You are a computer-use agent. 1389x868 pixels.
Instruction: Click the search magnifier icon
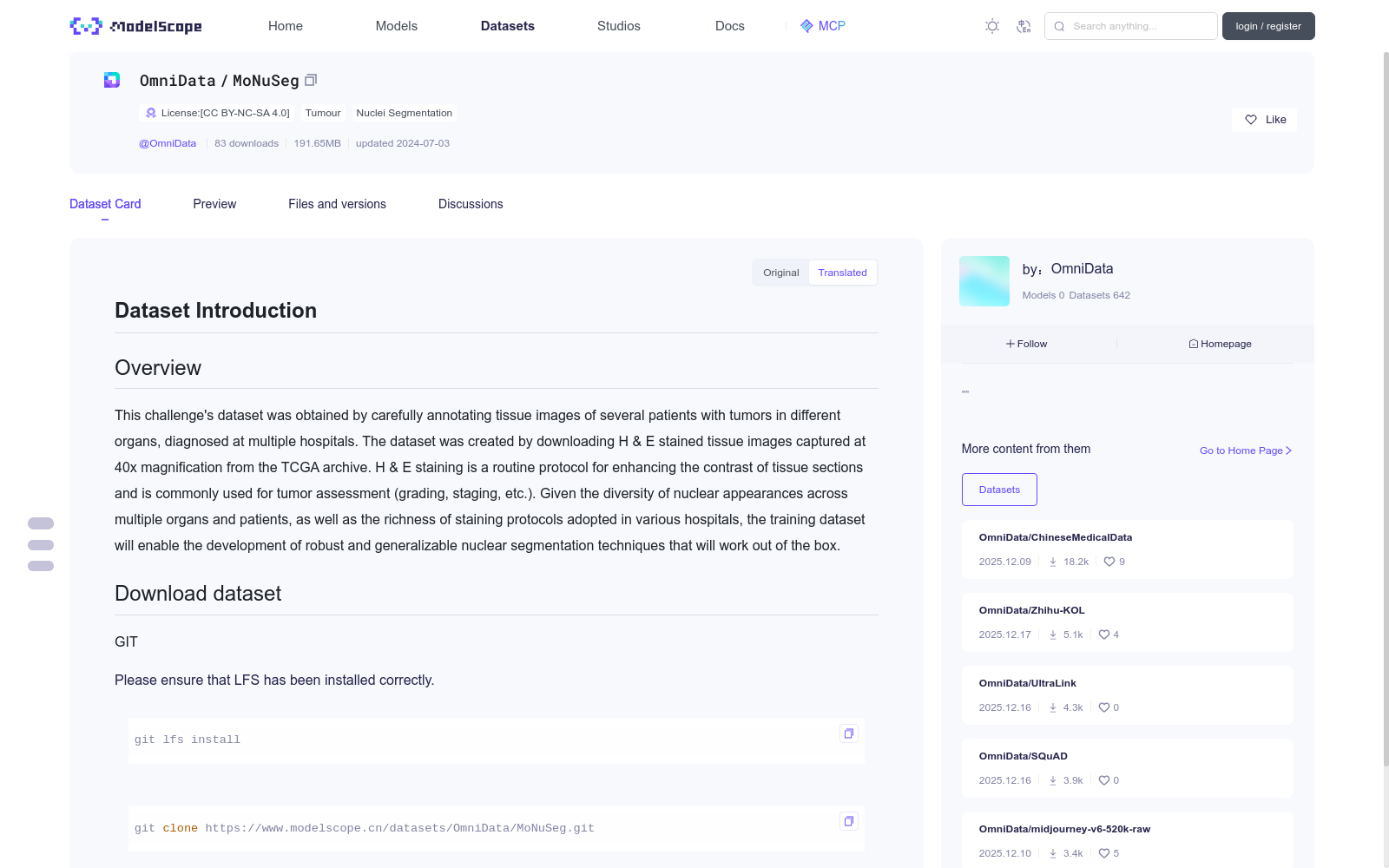(x=1059, y=26)
